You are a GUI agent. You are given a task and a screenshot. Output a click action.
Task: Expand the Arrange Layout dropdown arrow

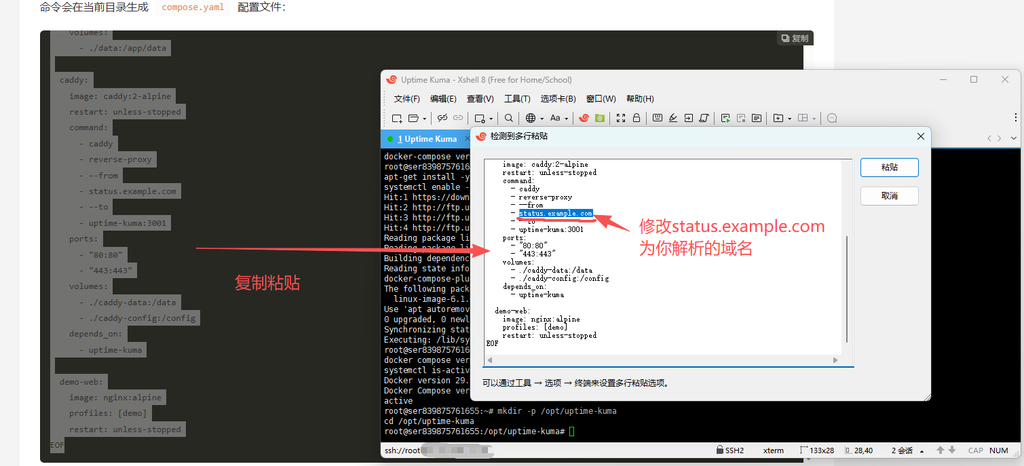(x=814, y=119)
